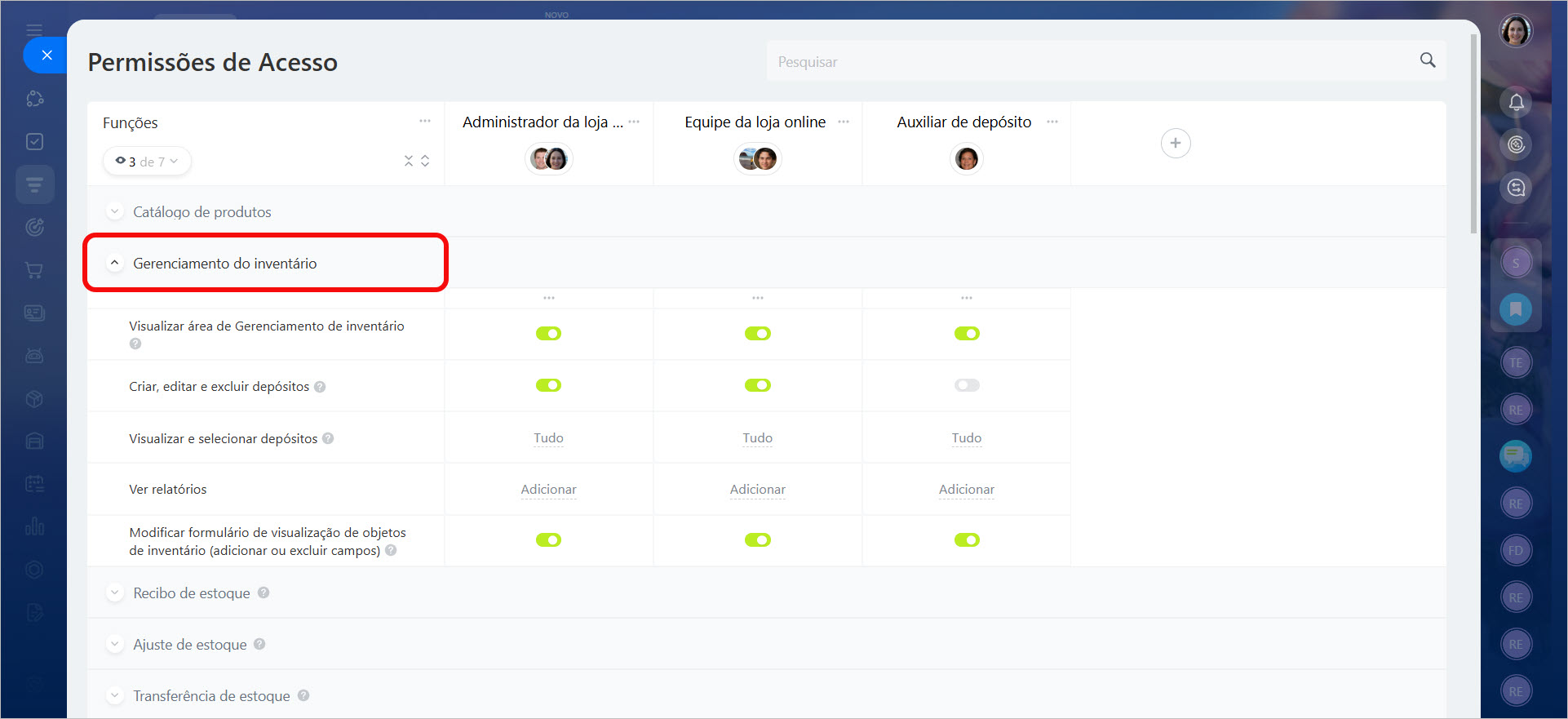Show help for Visualizar e selecionar depósitos
1568x719 pixels.
coord(328,438)
